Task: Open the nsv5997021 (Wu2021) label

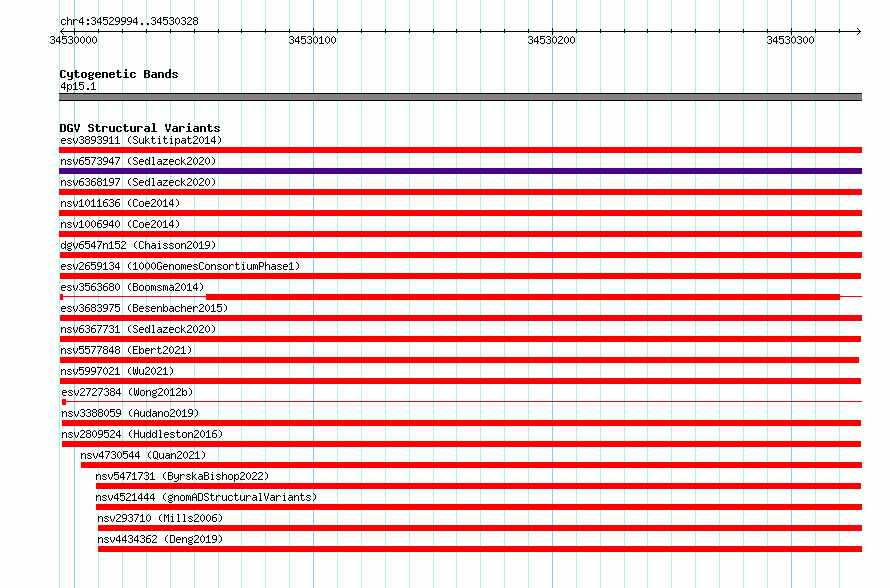Action: click(x=117, y=371)
